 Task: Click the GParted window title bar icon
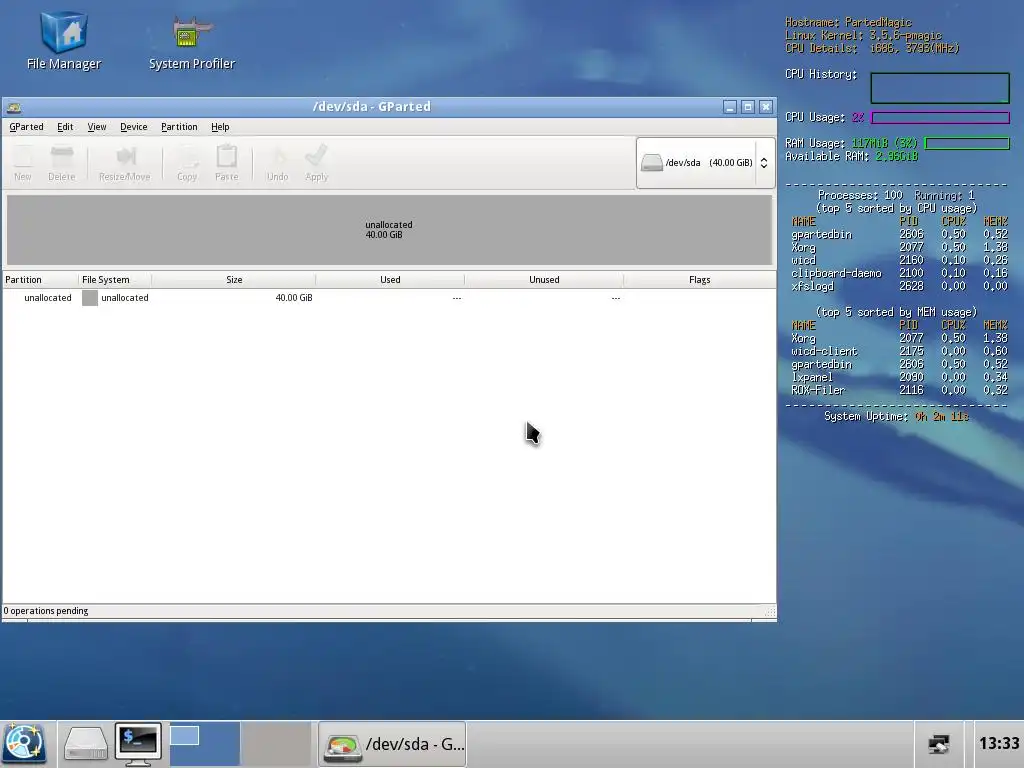pyautogui.click(x=14, y=107)
